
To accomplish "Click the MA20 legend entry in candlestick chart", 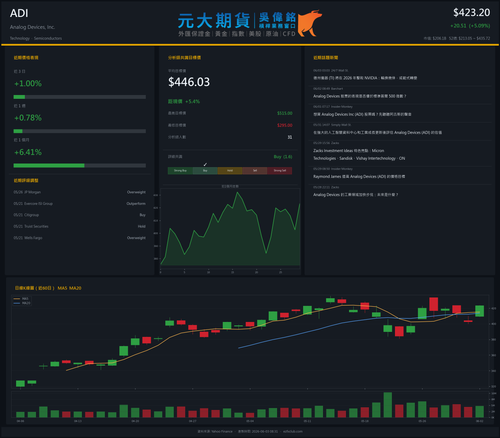I will 22,303.
